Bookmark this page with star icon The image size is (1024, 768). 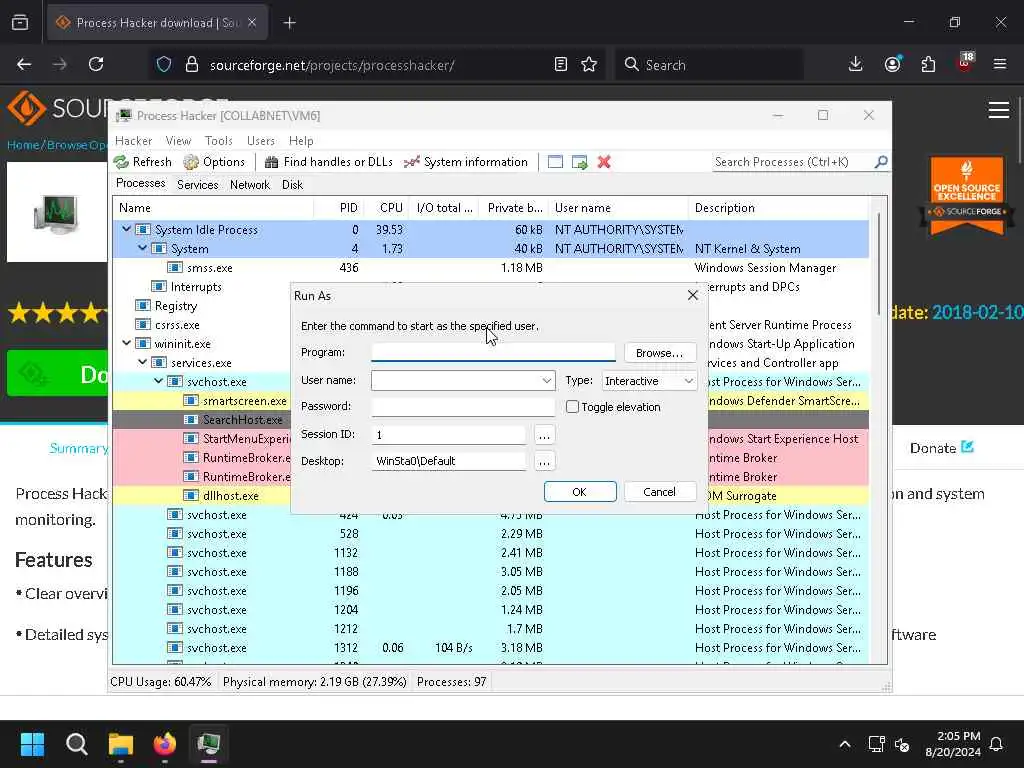click(x=589, y=64)
